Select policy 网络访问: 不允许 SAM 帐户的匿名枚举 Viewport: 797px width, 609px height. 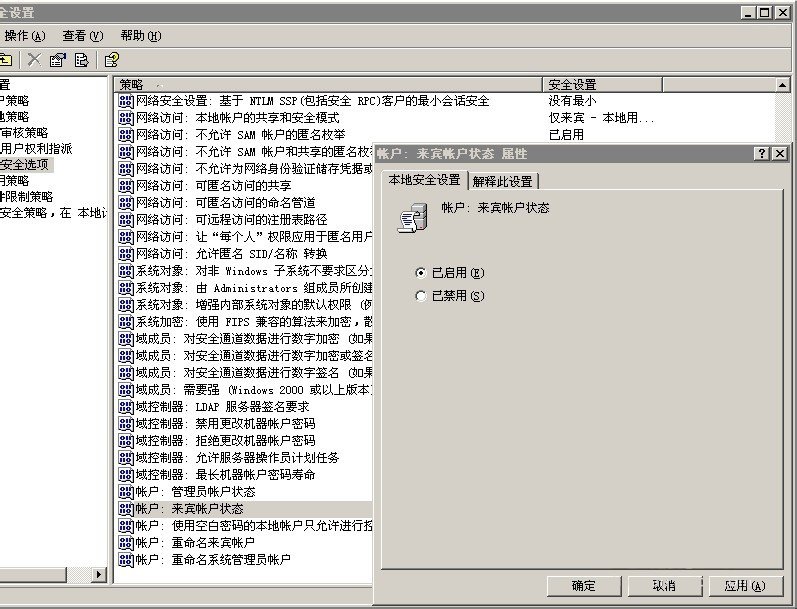240,135
